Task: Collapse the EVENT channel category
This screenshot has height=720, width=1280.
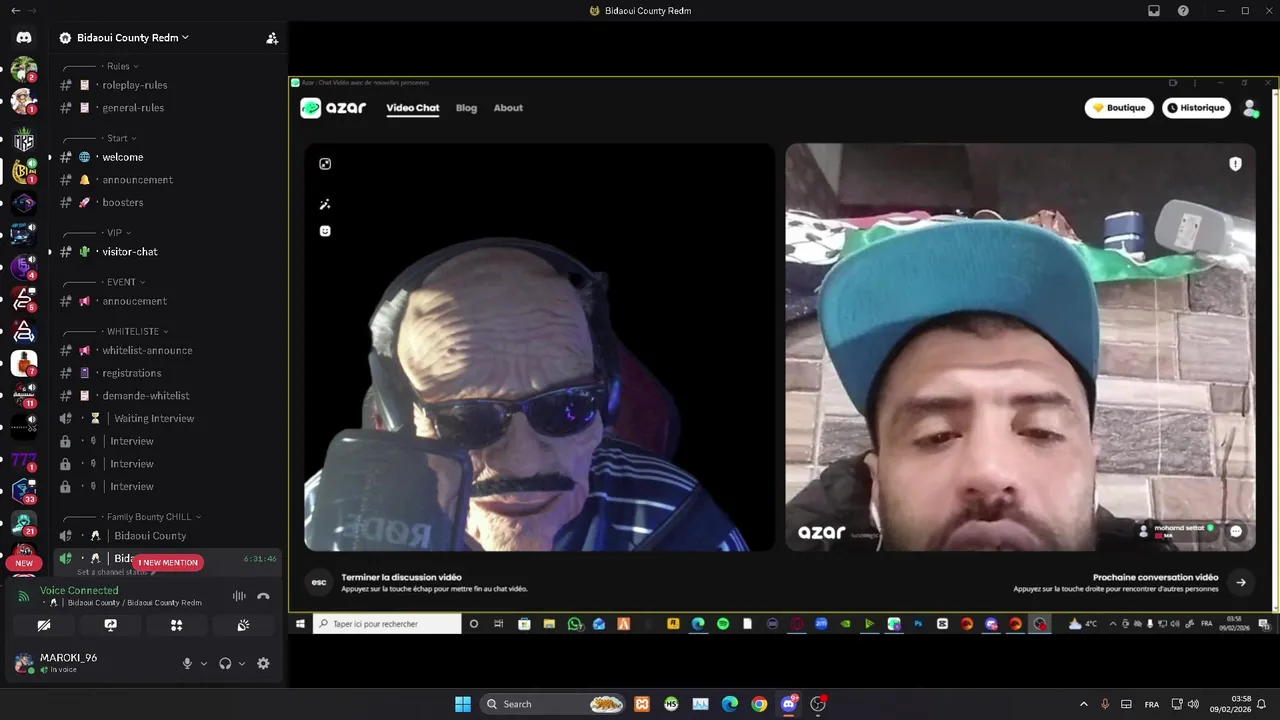Action: click(125, 282)
